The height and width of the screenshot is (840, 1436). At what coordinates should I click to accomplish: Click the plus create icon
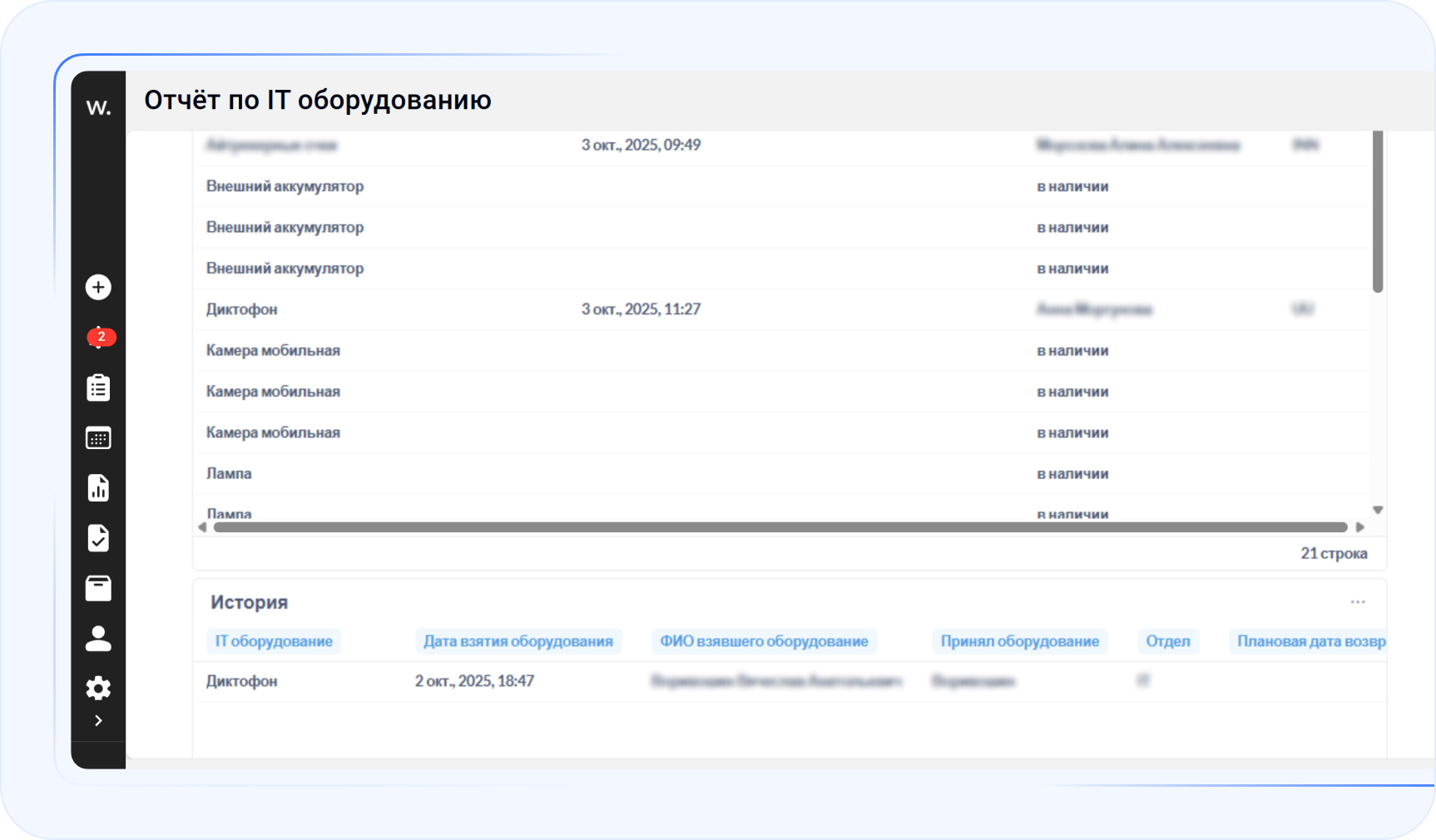click(98, 287)
